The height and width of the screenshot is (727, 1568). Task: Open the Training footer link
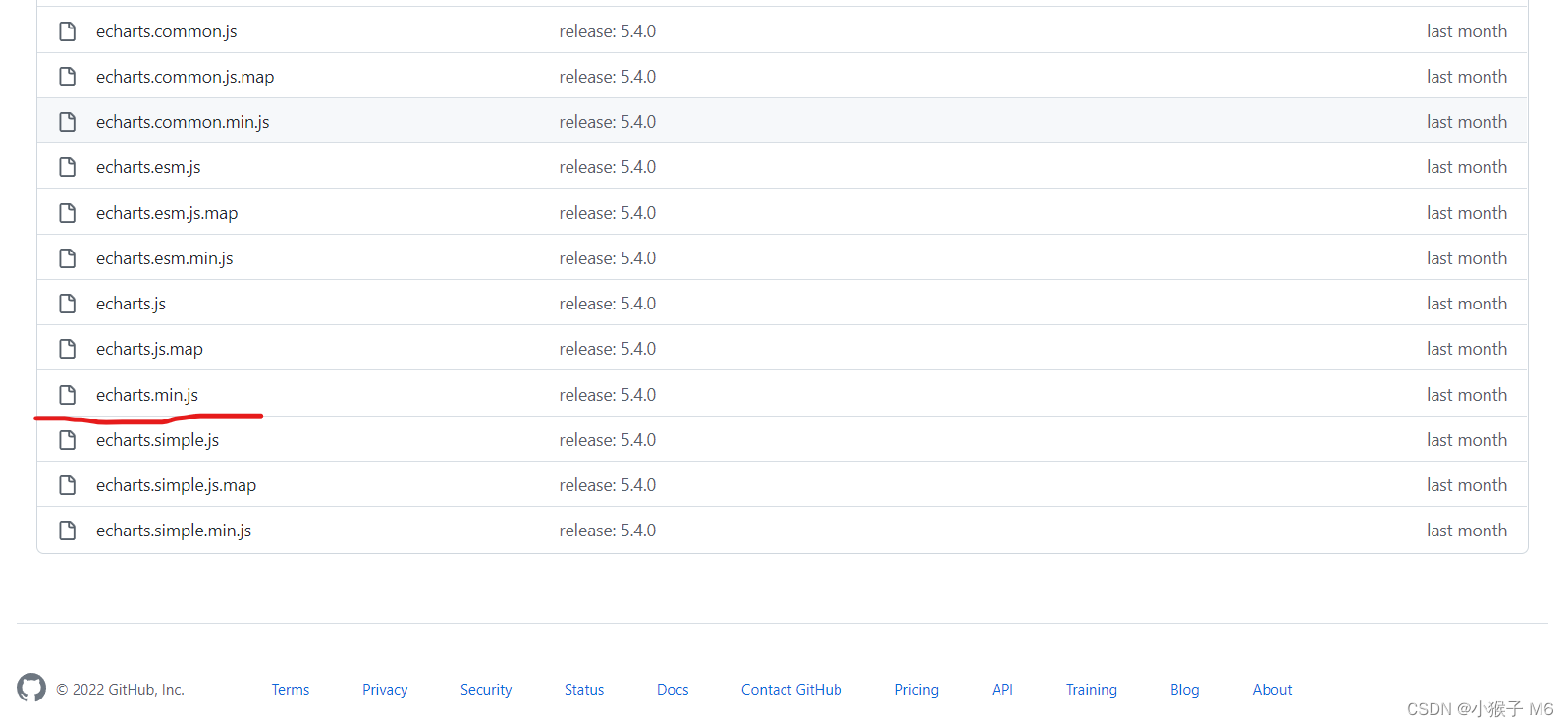pyautogui.click(x=1092, y=690)
